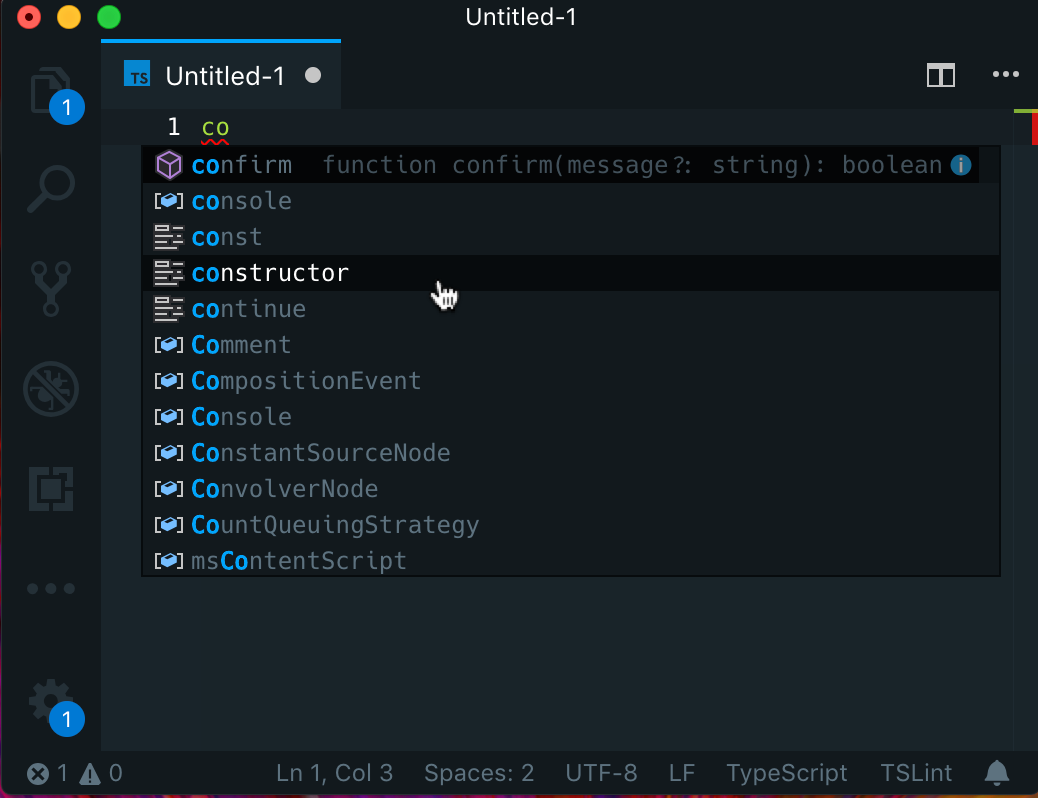This screenshot has width=1038, height=798.
Task: Open the Source Control sidebar icon
Action: coord(50,289)
